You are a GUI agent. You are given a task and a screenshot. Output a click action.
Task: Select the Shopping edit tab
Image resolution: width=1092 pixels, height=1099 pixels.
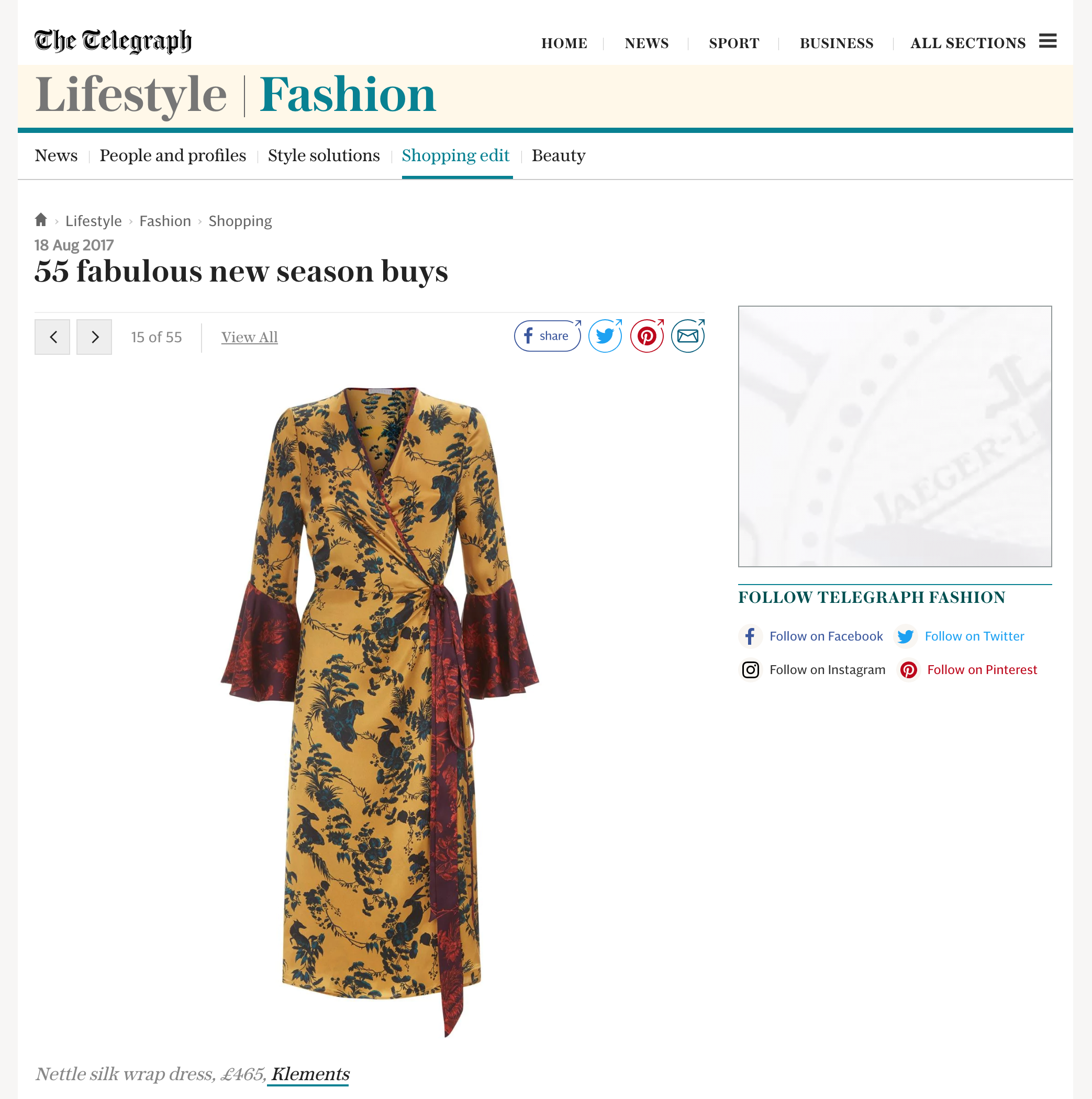pyautogui.click(x=456, y=156)
